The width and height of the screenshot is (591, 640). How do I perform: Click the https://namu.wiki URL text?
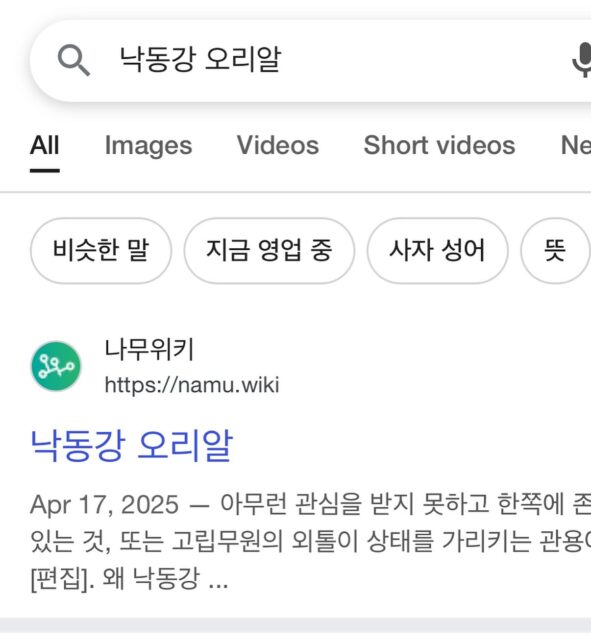point(192,385)
